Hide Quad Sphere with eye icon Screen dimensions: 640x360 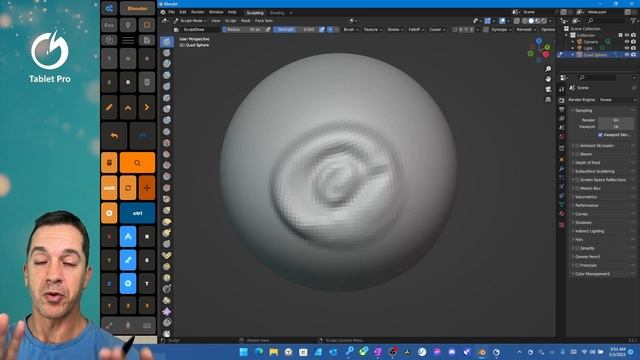point(627,55)
